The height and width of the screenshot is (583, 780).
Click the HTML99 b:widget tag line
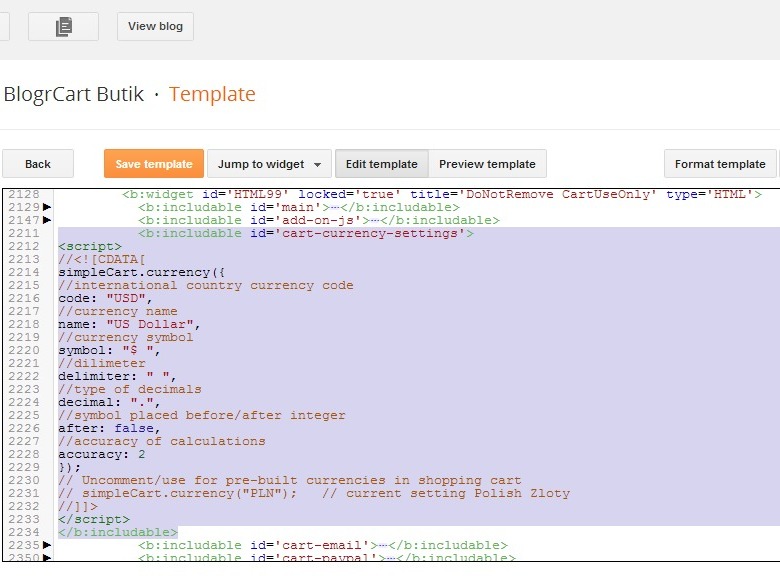(442, 194)
